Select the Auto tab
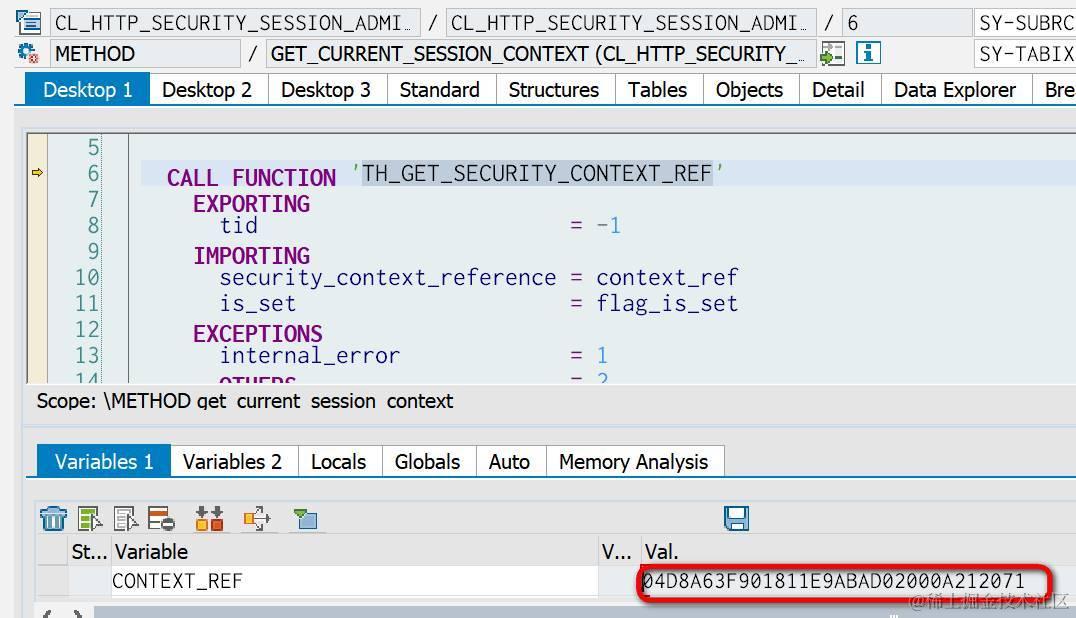 [x=509, y=462]
